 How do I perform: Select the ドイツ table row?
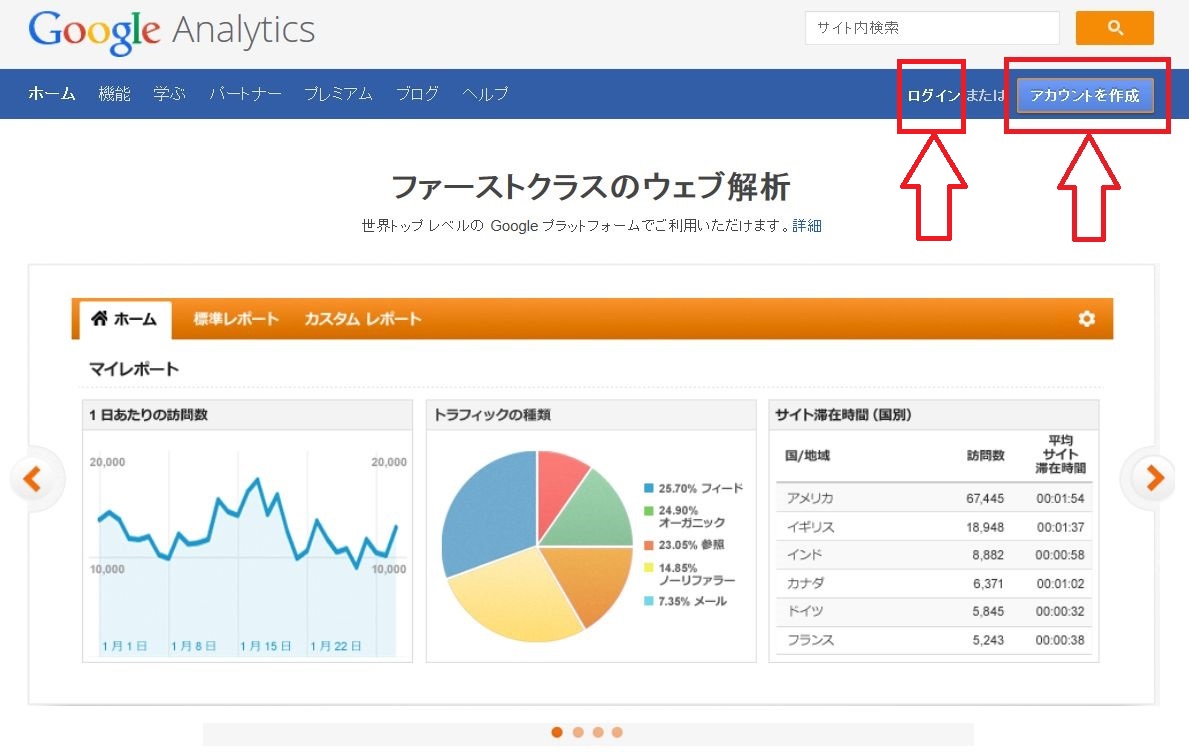(x=934, y=611)
